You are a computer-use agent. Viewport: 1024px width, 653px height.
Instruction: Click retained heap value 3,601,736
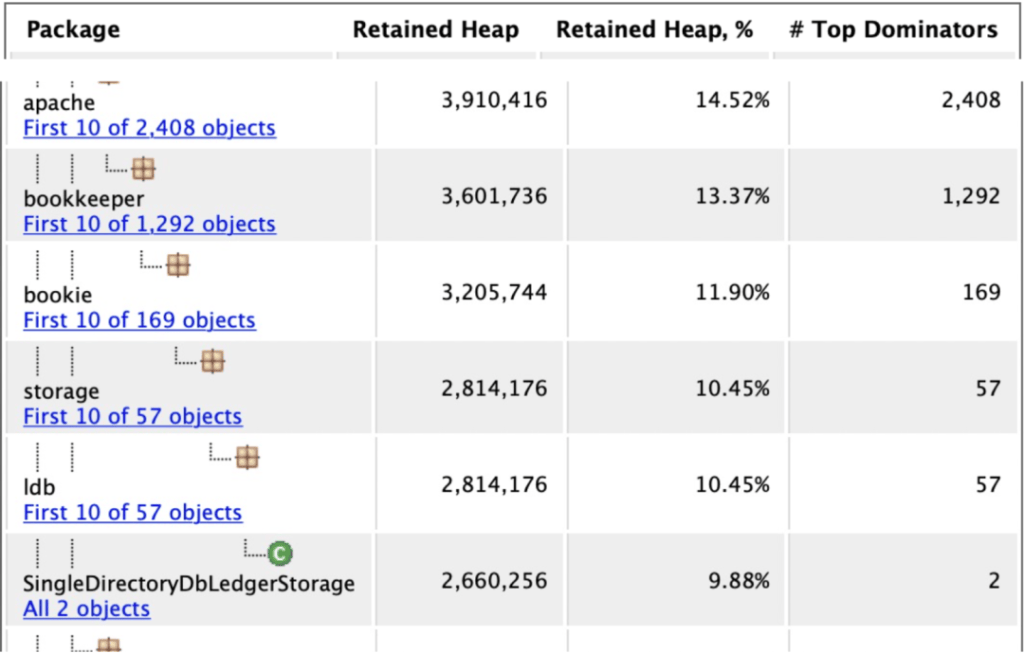[x=494, y=196]
